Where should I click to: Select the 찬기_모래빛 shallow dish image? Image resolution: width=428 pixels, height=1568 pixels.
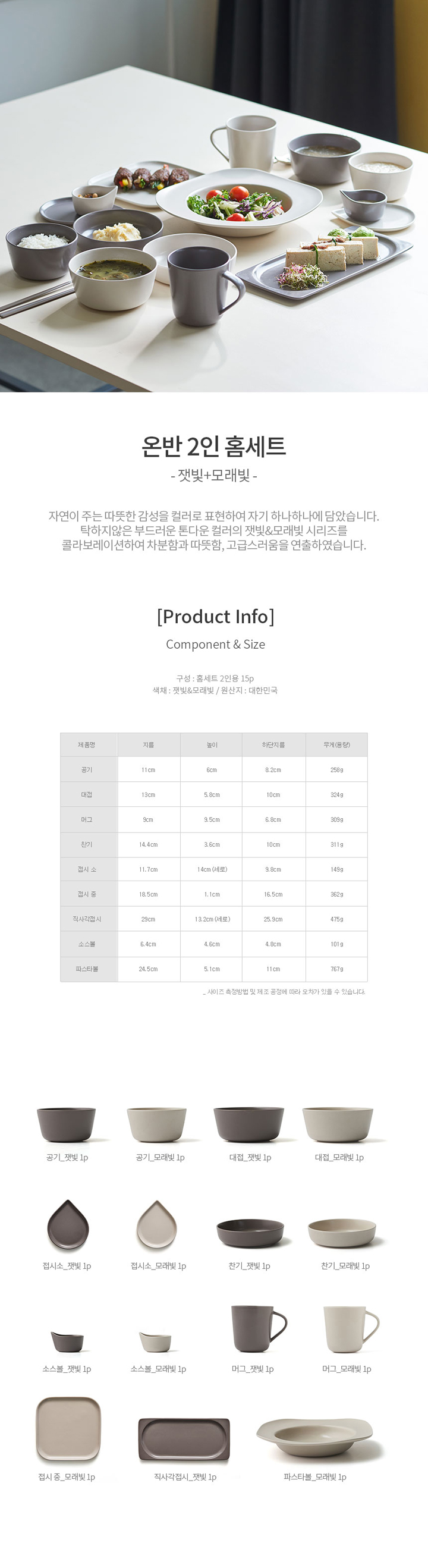342,1233
